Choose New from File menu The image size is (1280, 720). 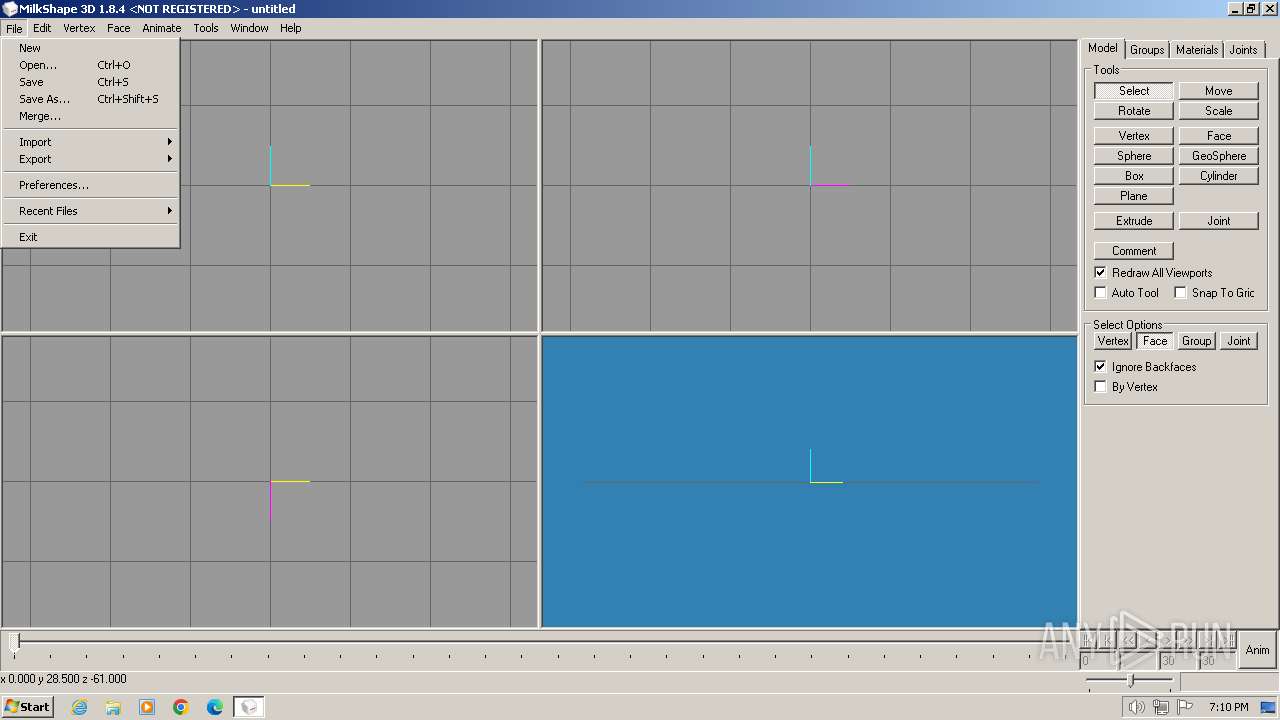click(x=91, y=48)
